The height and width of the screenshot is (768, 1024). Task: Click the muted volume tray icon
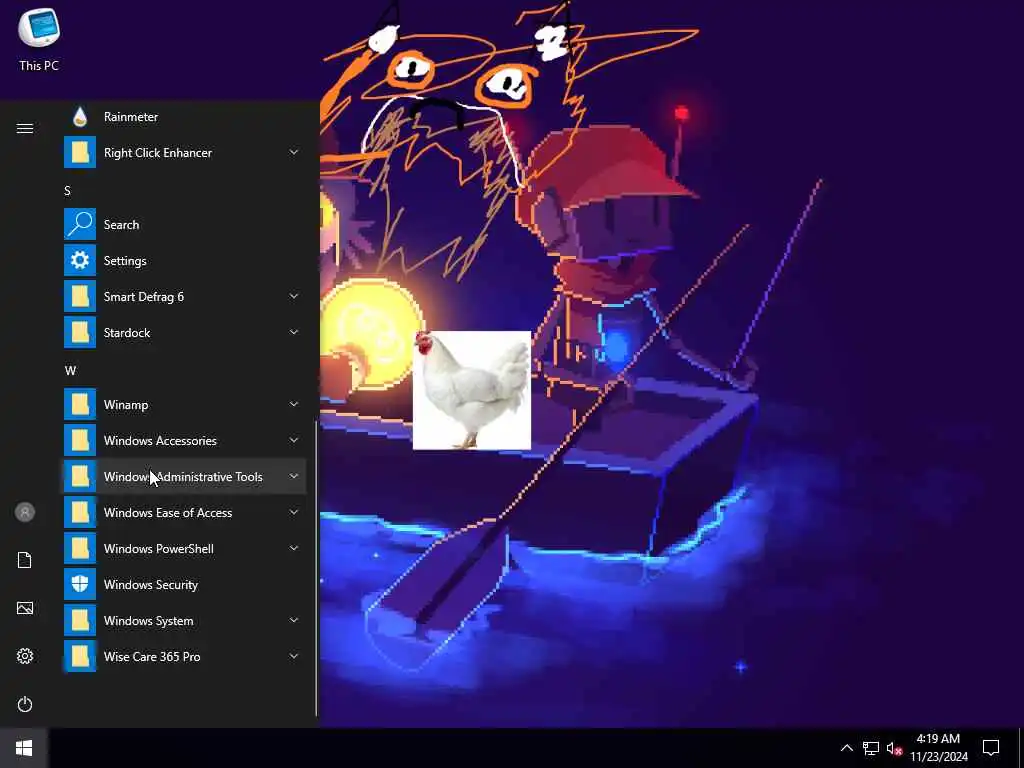click(x=894, y=748)
